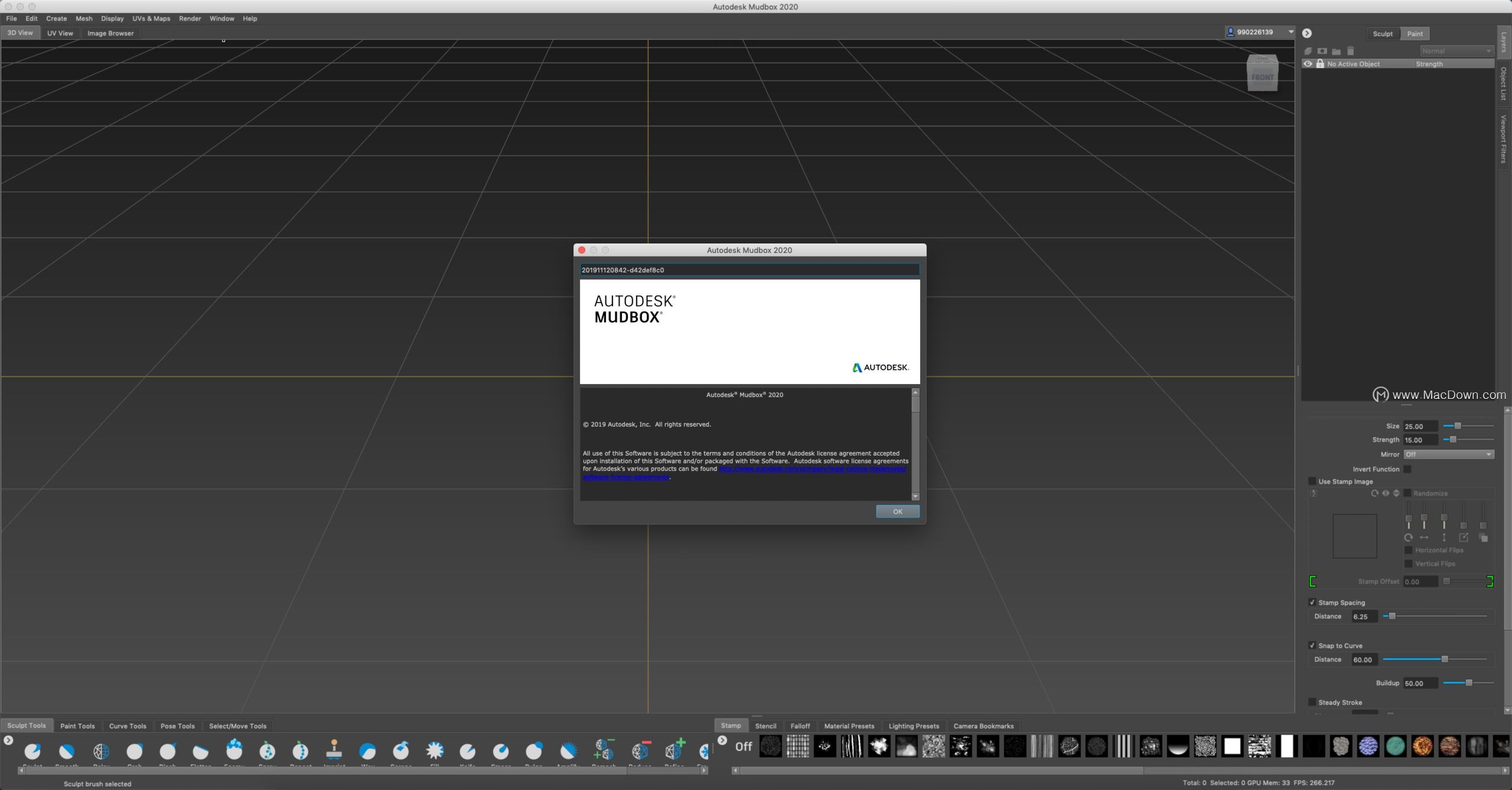Open the Mirror dropdown set to Off

[1449, 454]
